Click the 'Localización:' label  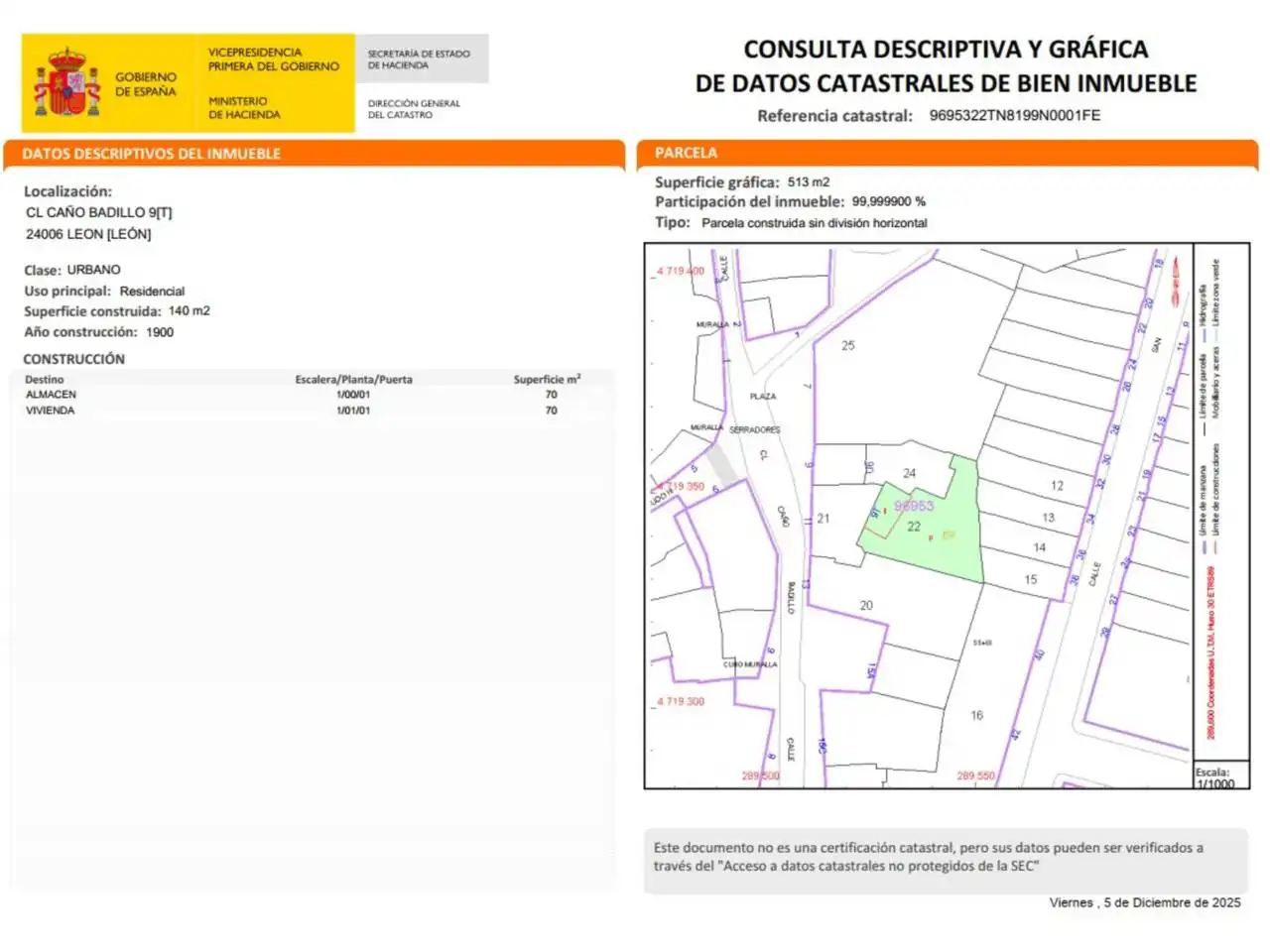point(67,191)
